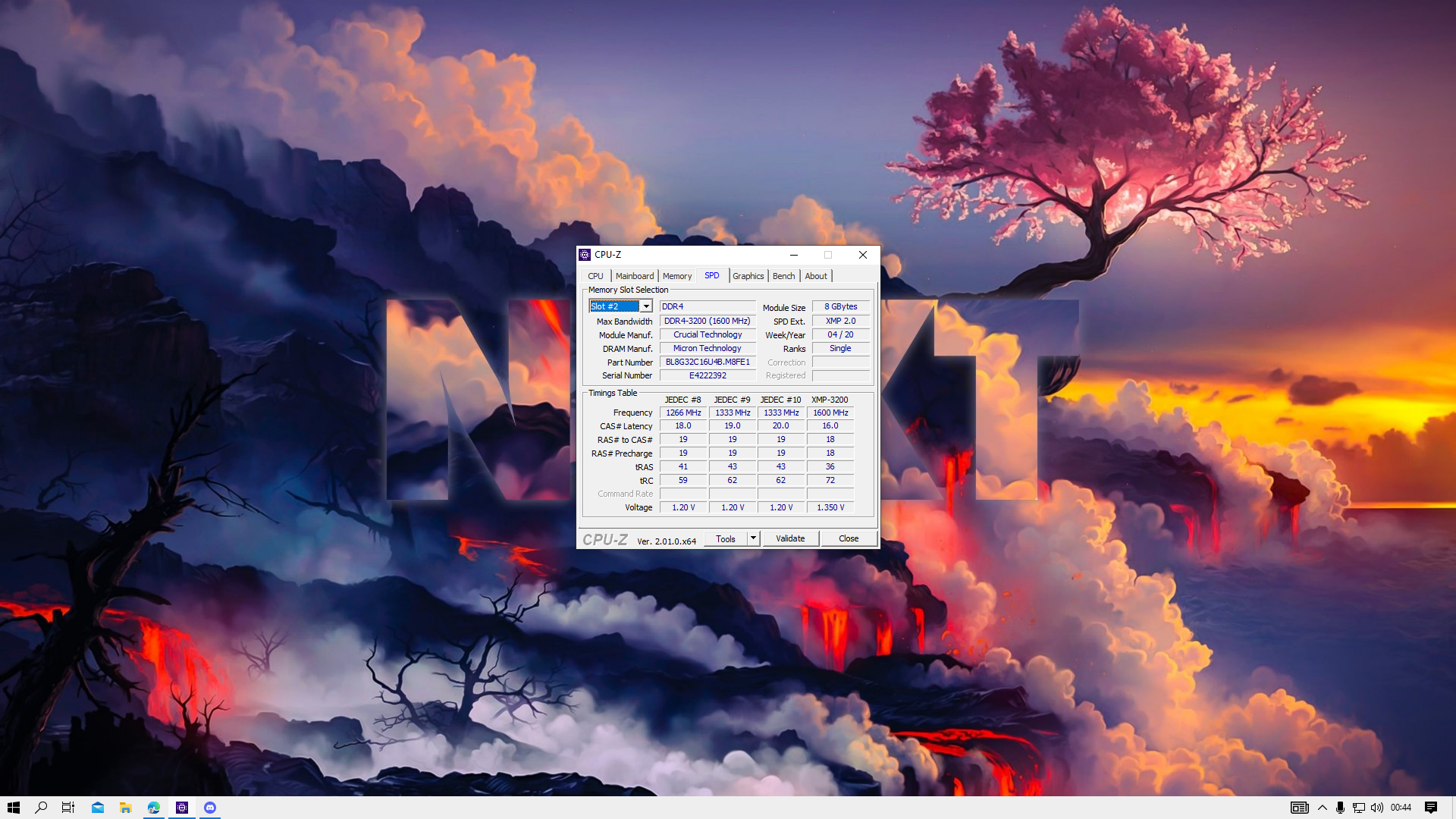Click the volume speaker tray icon
1456x819 pixels.
point(1377,808)
